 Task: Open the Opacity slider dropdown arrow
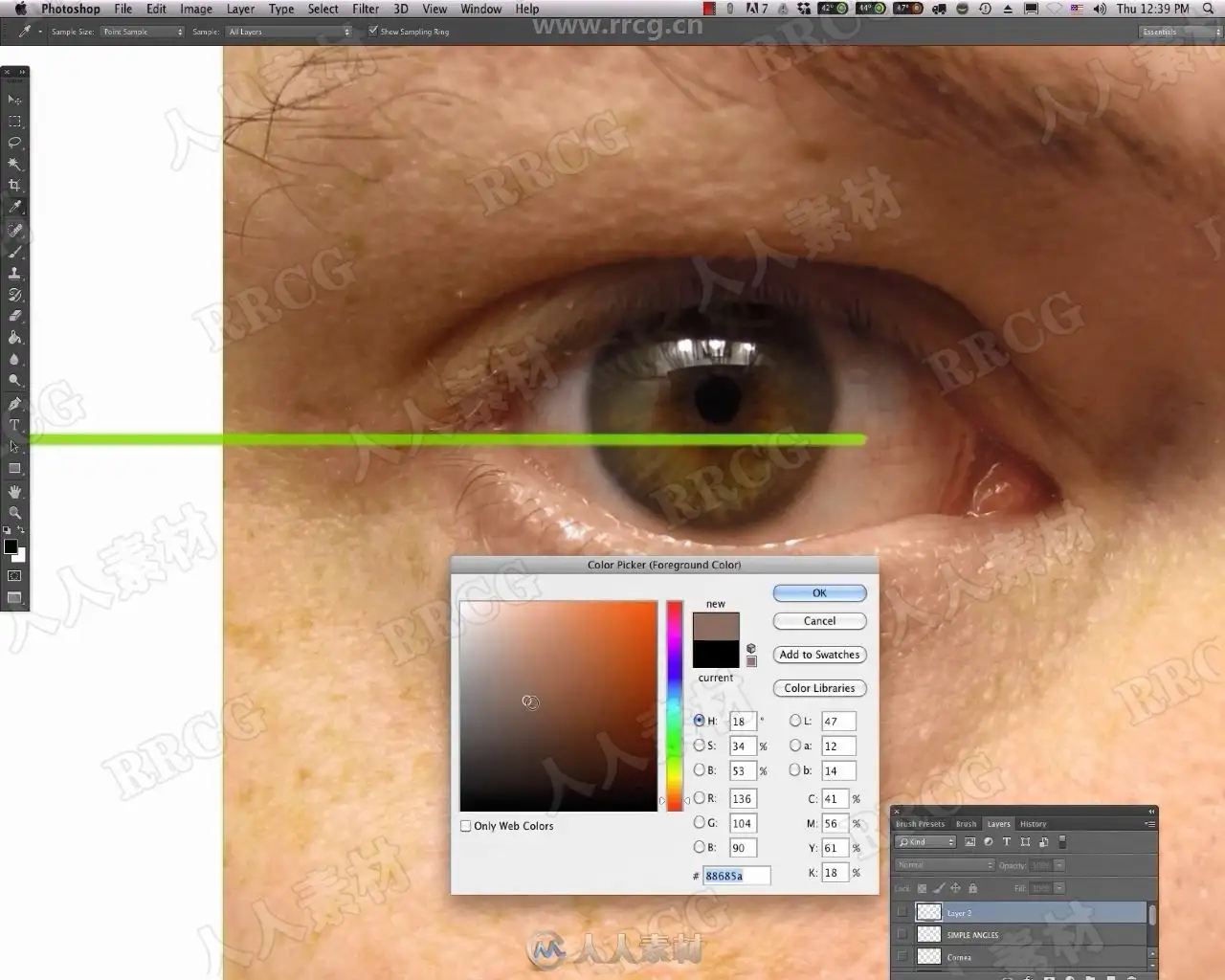(x=1059, y=865)
